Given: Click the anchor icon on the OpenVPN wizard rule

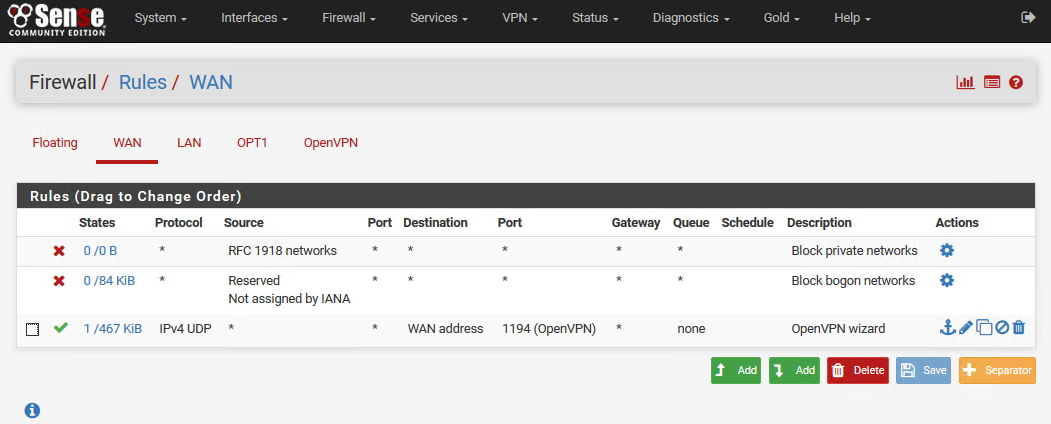Looking at the screenshot, I should pos(947,328).
